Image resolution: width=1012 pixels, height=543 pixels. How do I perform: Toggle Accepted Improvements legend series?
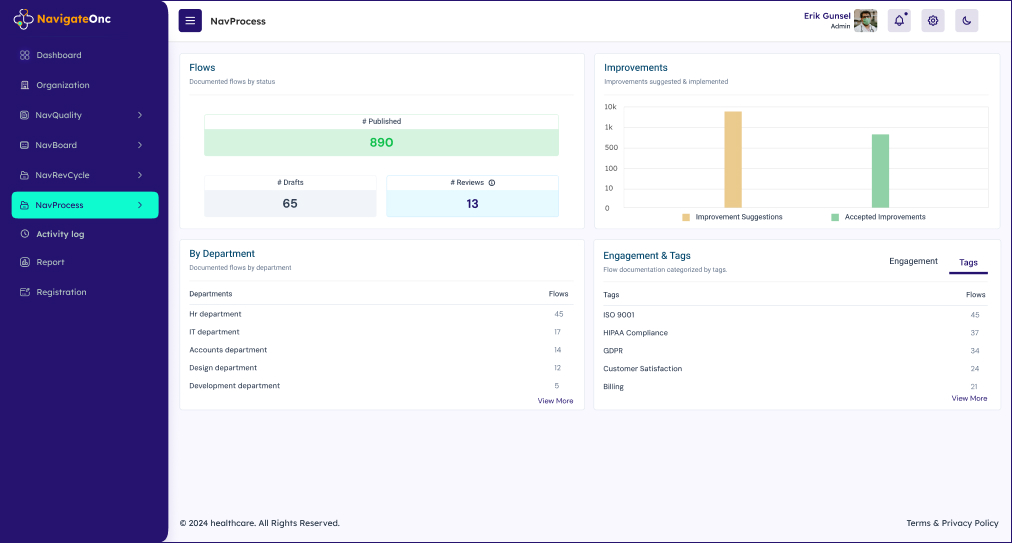[877, 217]
